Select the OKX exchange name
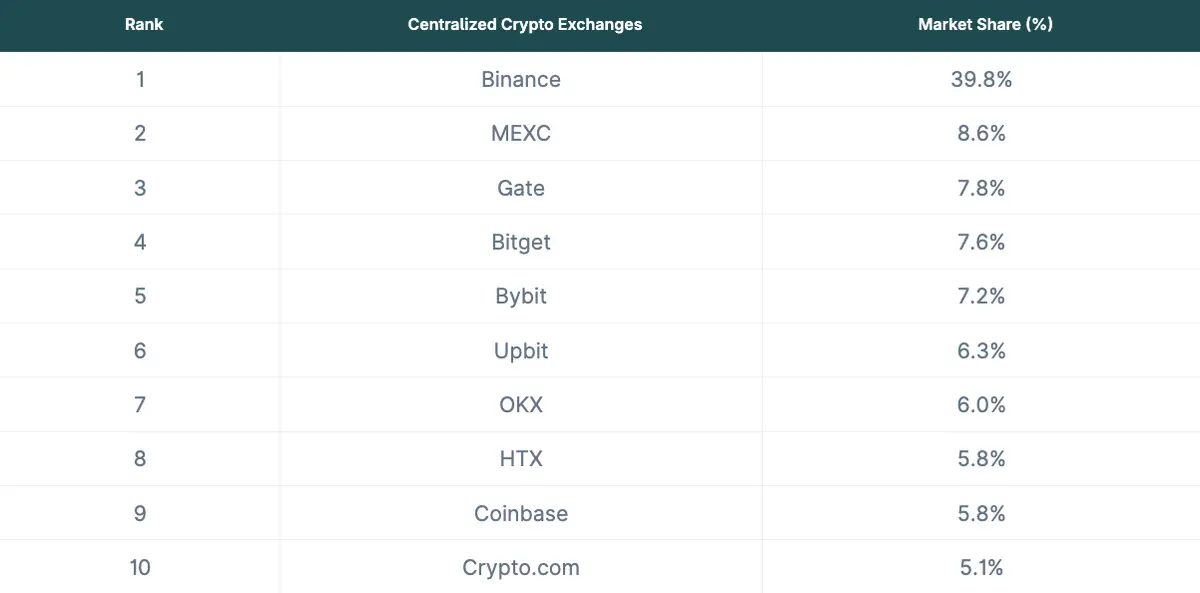The height and width of the screenshot is (593, 1200). [521, 405]
